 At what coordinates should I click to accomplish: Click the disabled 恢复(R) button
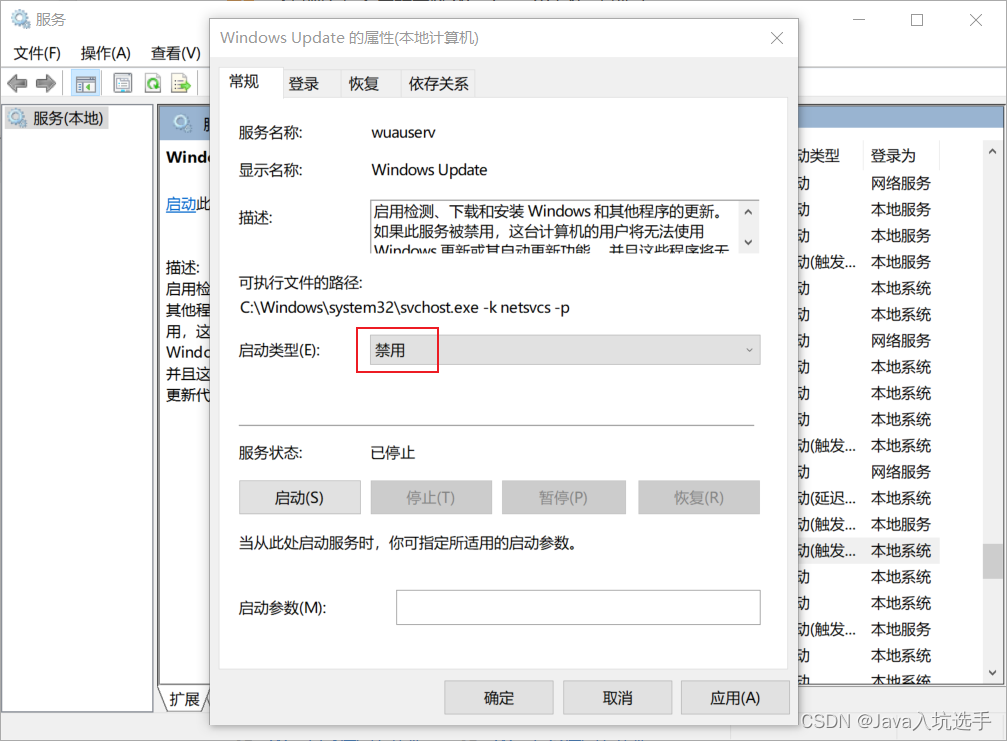tap(699, 498)
